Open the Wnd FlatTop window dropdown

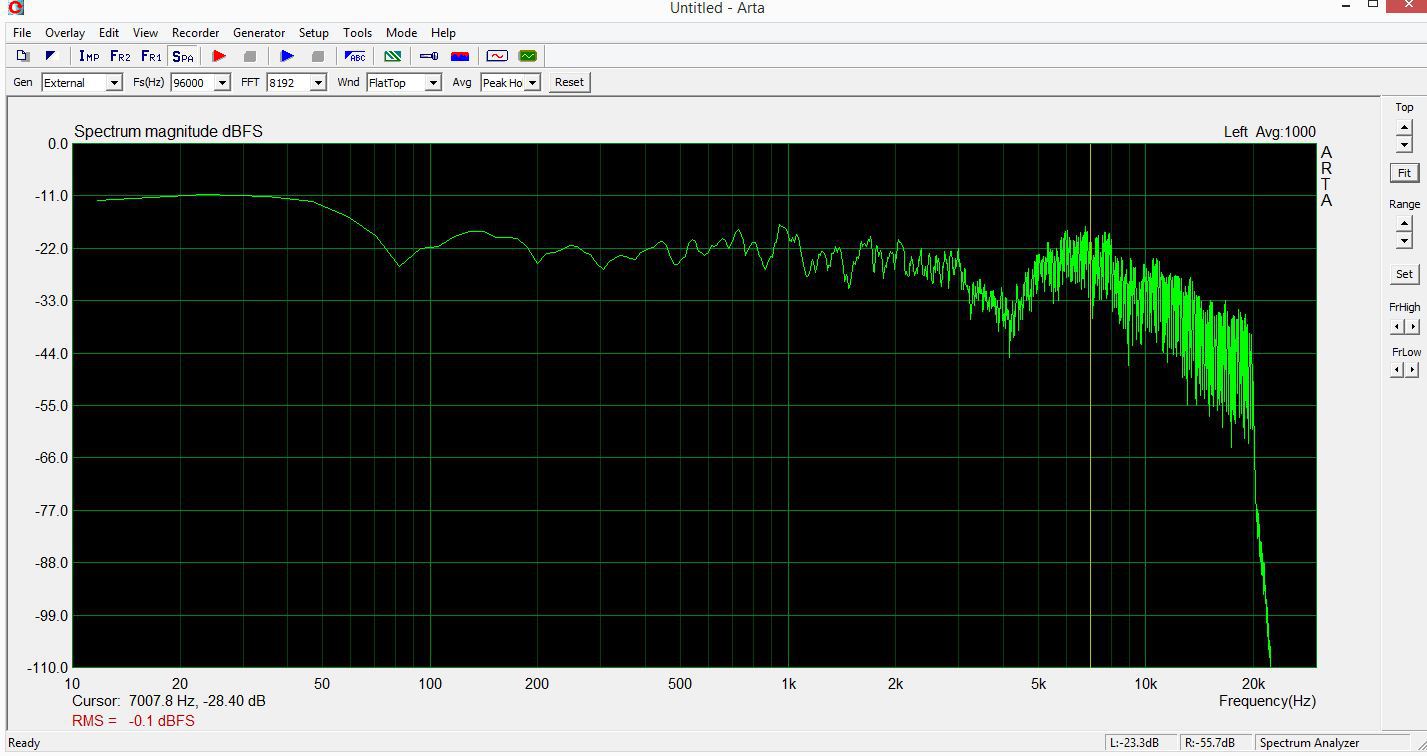pyautogui.click(x=404, y=83)
